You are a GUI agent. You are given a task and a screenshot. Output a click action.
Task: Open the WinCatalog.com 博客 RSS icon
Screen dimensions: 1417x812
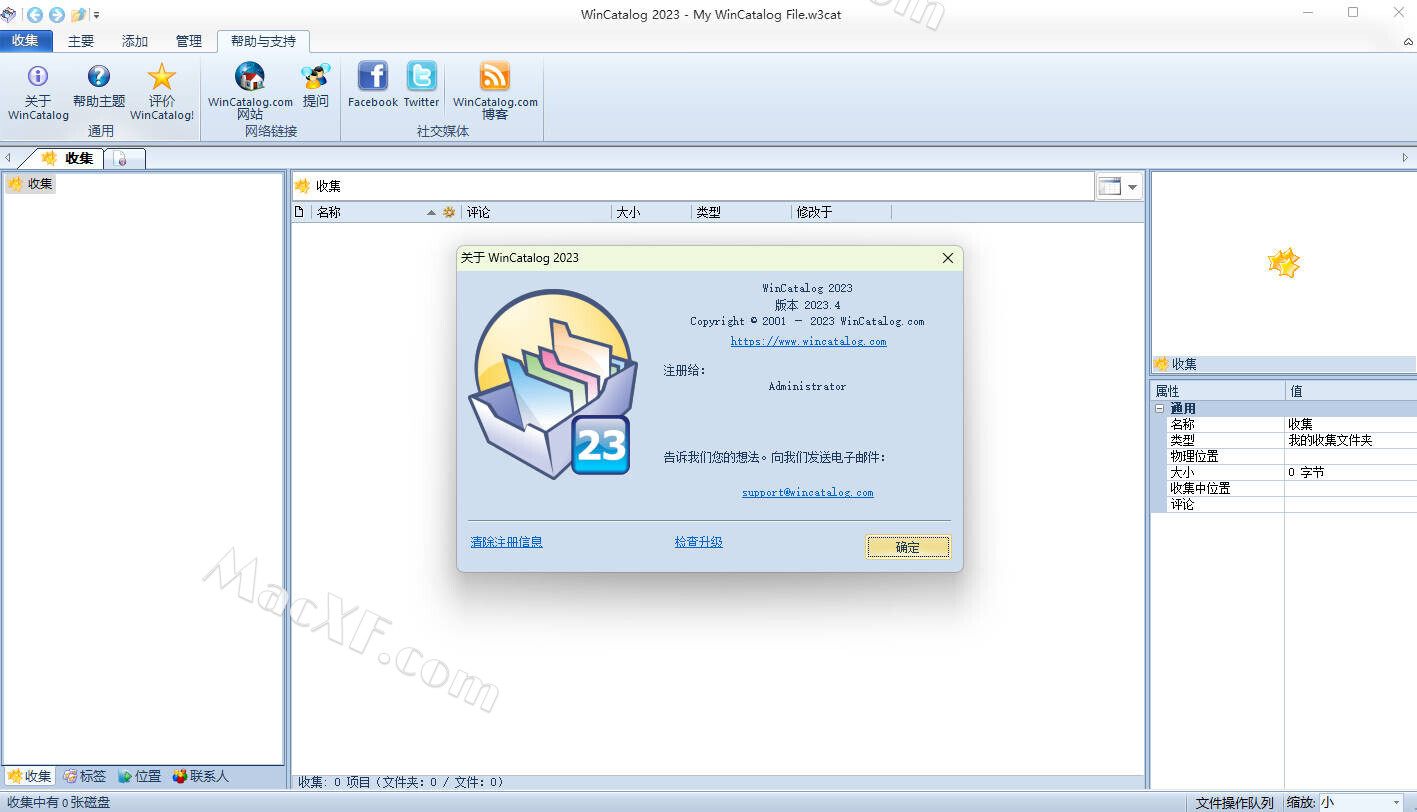coord(494,77)
